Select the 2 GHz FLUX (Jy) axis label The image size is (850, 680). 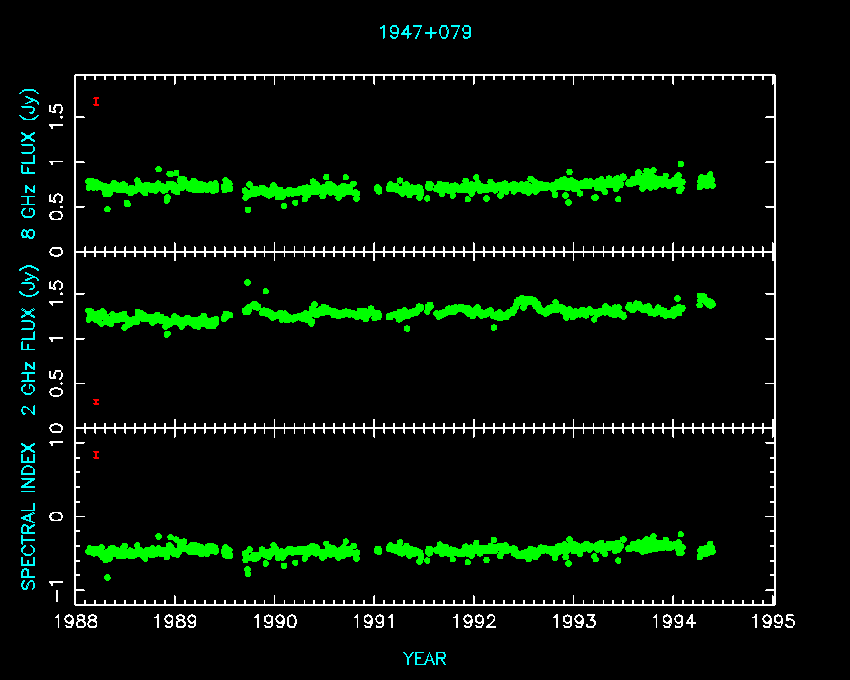click(29, 341)
